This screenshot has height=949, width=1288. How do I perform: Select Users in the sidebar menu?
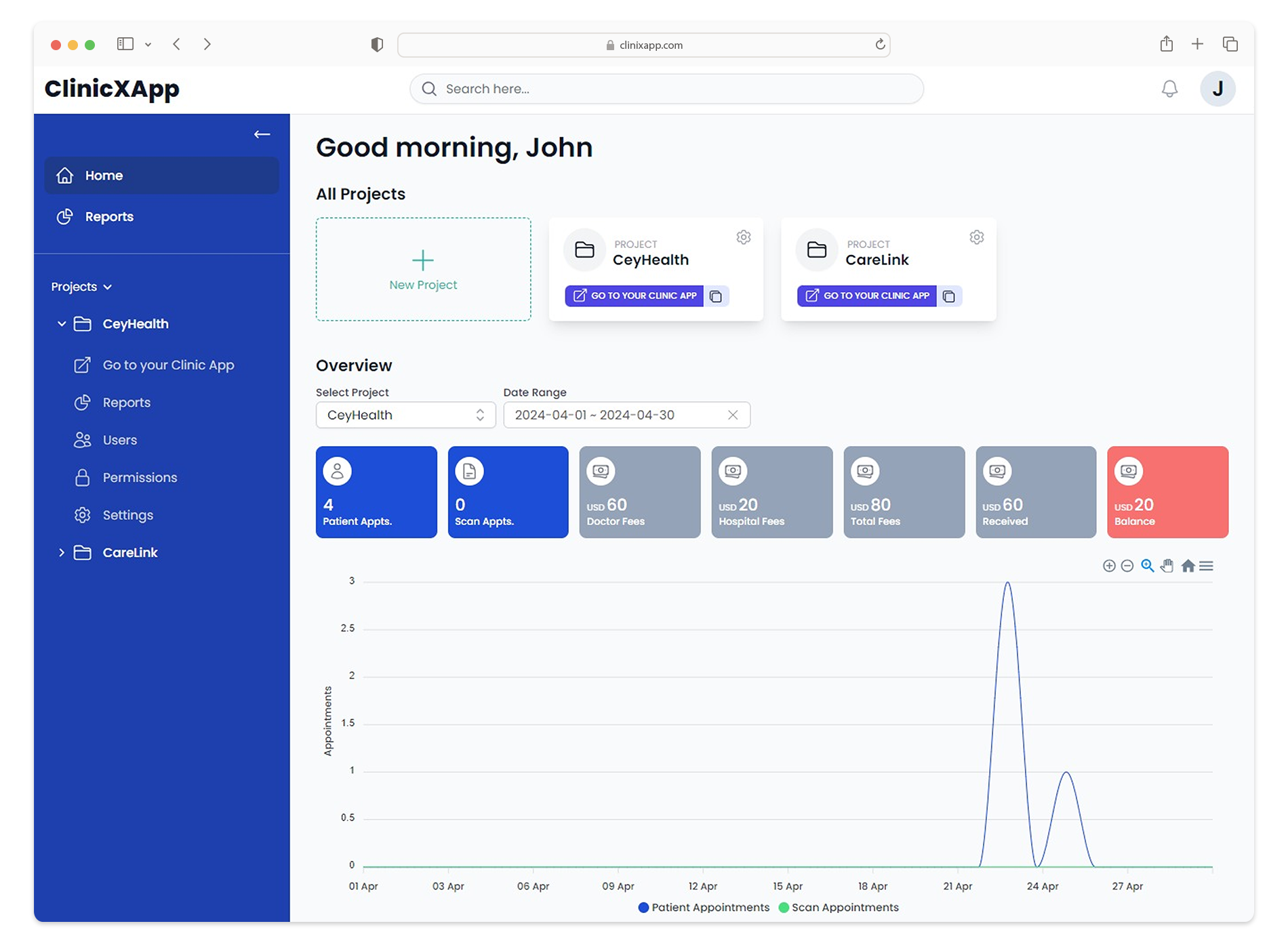[x=119, y=440]
